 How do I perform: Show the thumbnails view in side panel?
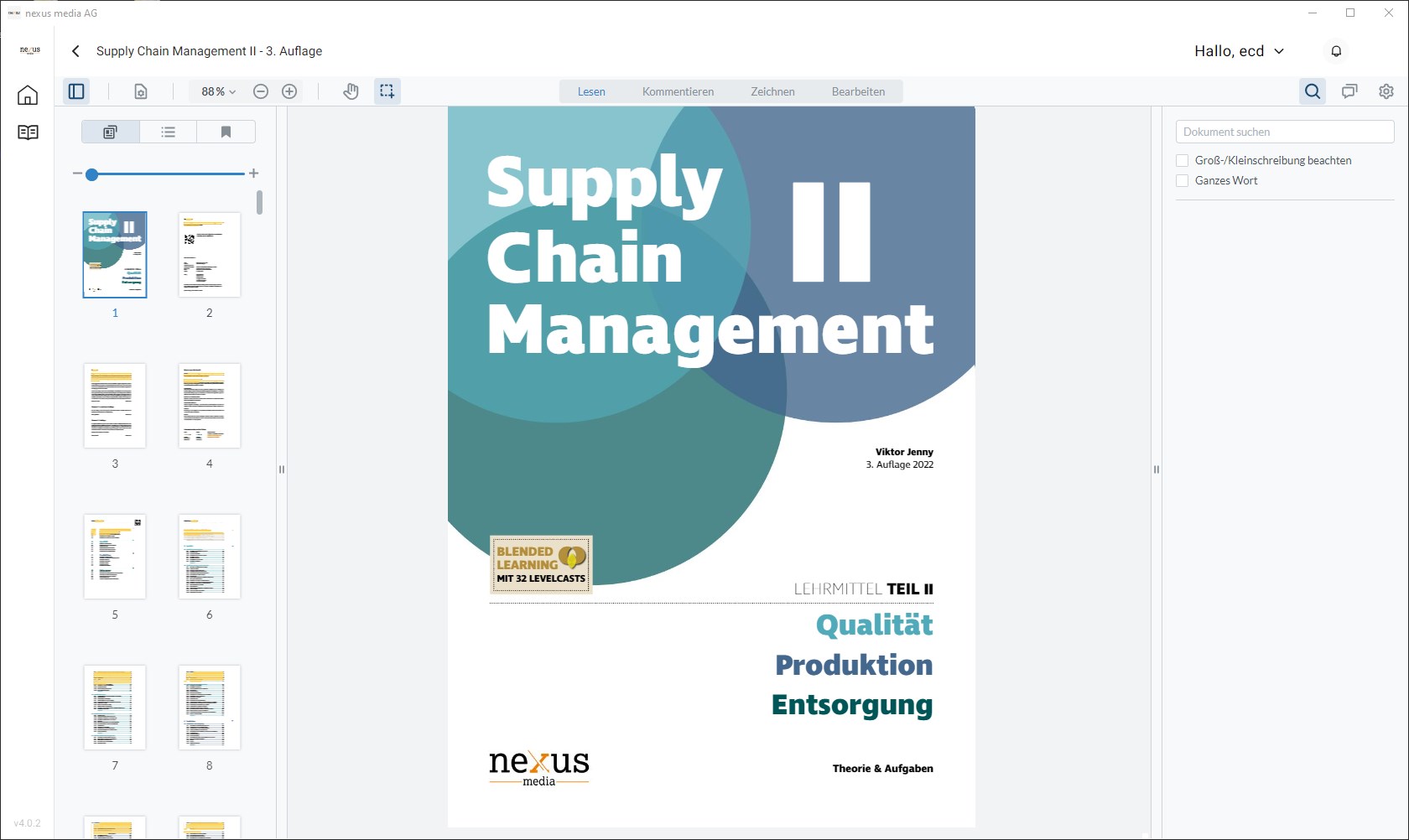(111, 132)
